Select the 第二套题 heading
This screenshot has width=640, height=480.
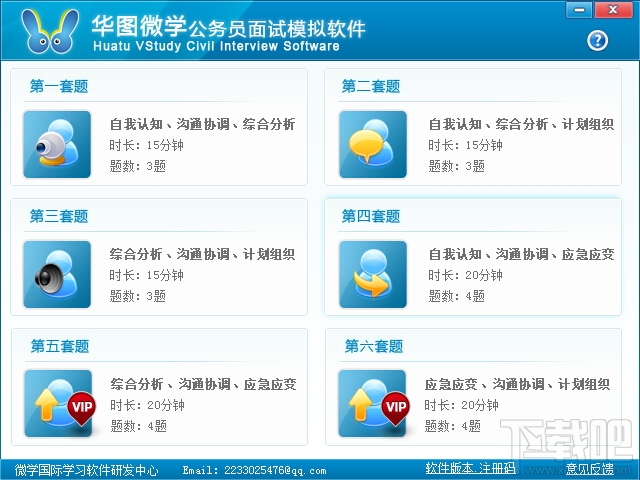[371, 86]
